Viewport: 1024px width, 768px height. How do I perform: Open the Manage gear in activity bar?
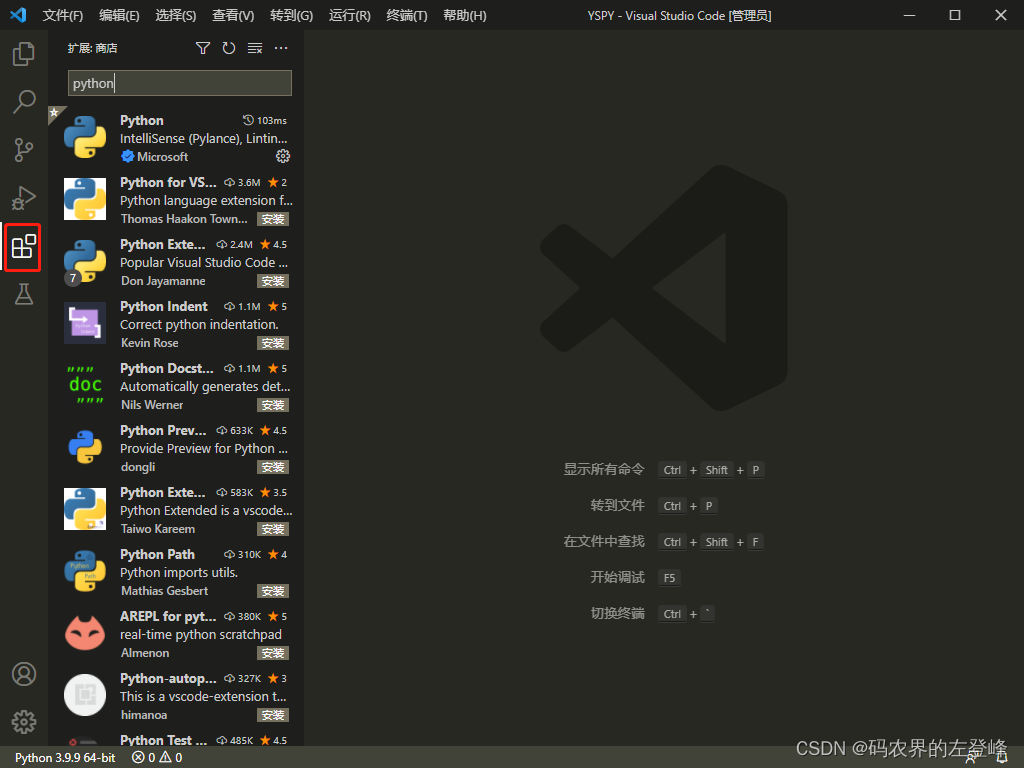click(x=24, y=722)
